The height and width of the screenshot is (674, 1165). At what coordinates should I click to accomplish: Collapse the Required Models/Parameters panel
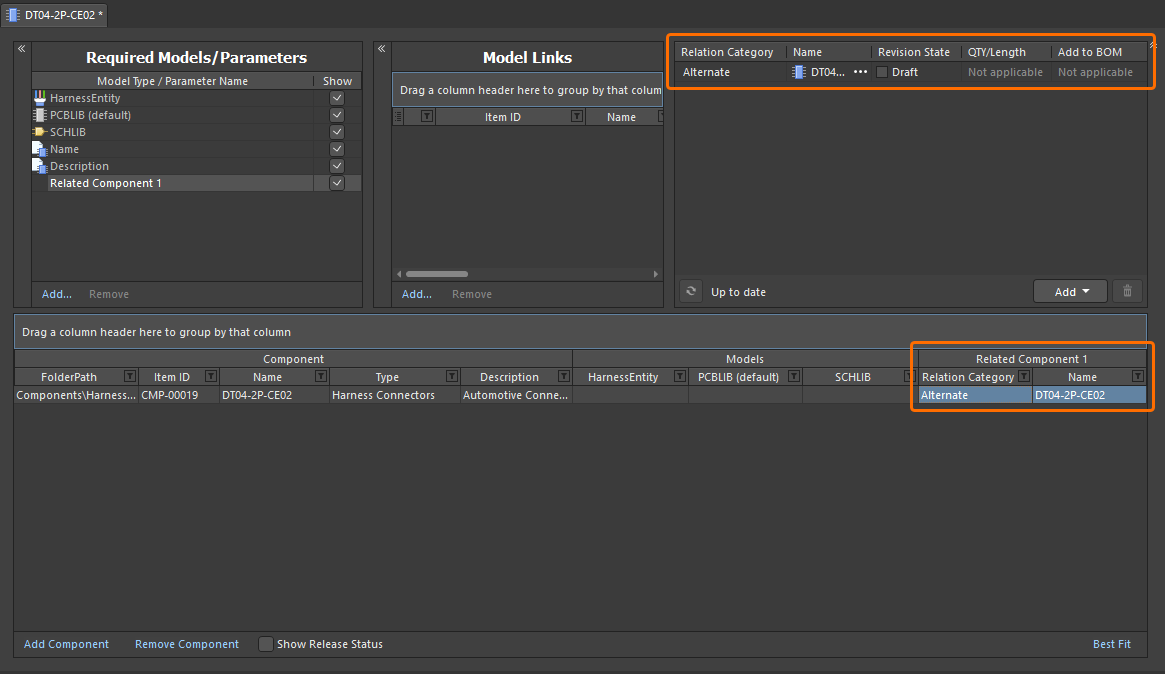[x=22, y=49]
